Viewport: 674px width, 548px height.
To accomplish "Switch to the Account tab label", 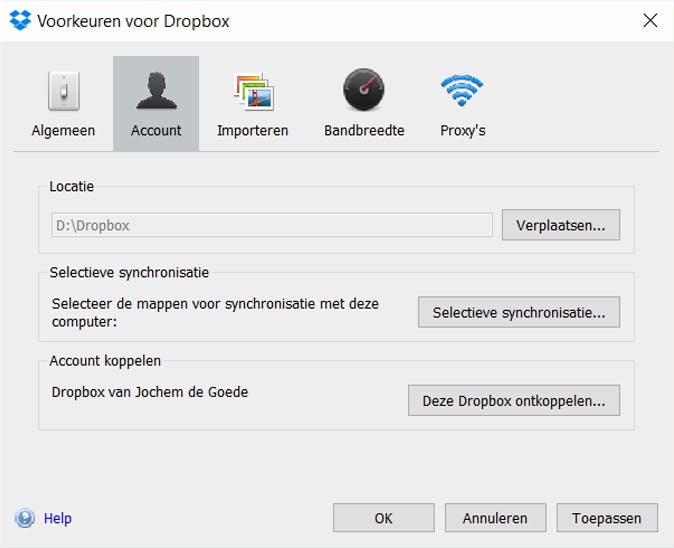I will (x=156, y=130).
